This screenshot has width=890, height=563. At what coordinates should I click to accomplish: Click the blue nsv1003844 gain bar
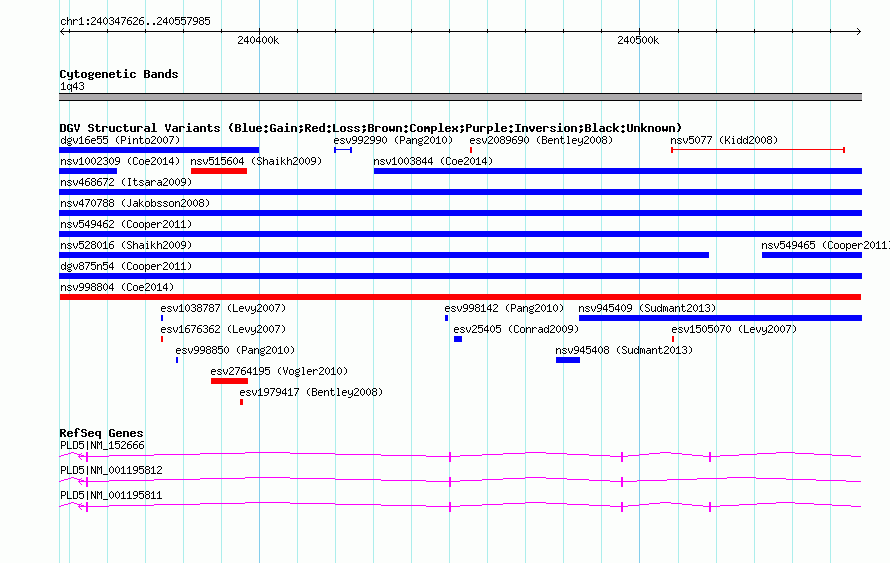point(618,171)
